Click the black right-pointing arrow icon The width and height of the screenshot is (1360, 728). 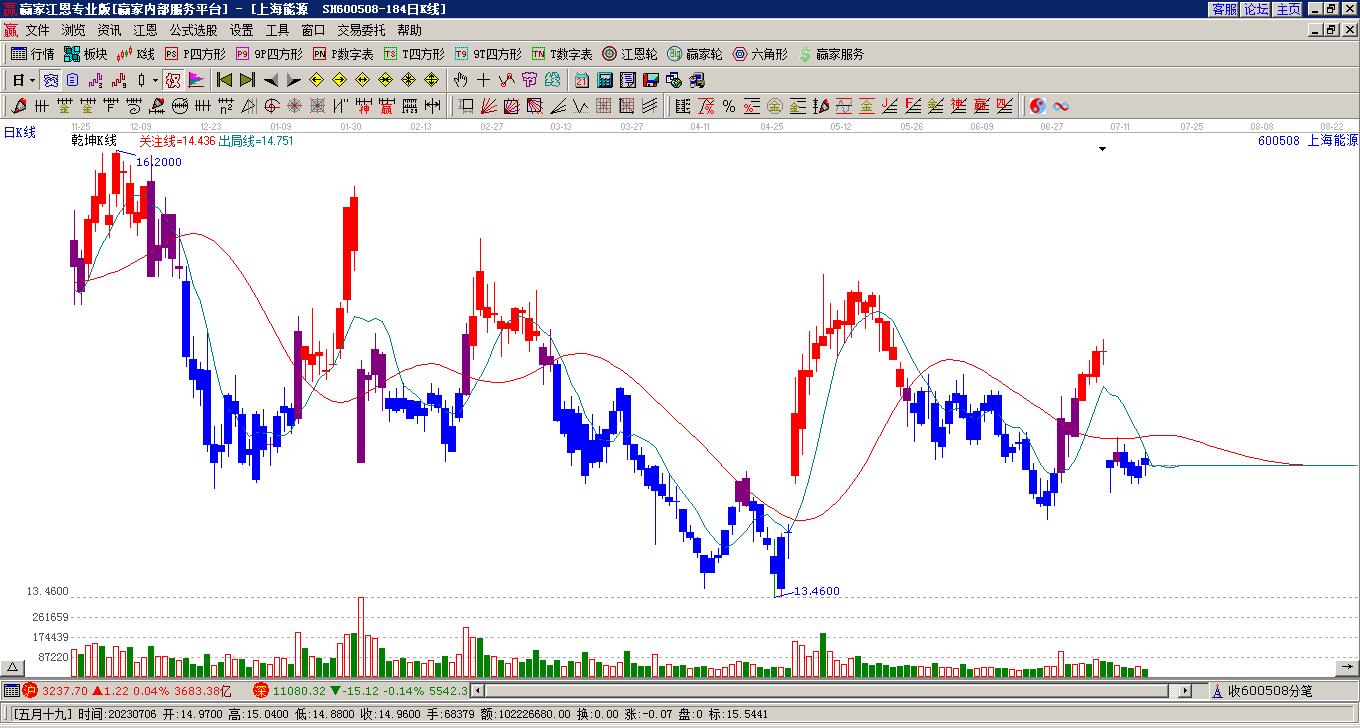(293, 80)
